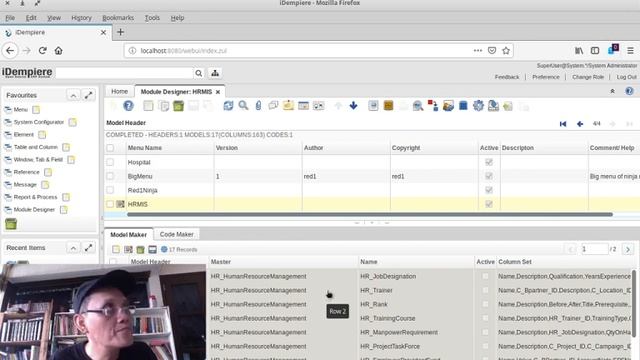The width and height of the screenshot is (640, 360).
Task: Select the BigMenu row checkbox
Action: tap(110, 176)
